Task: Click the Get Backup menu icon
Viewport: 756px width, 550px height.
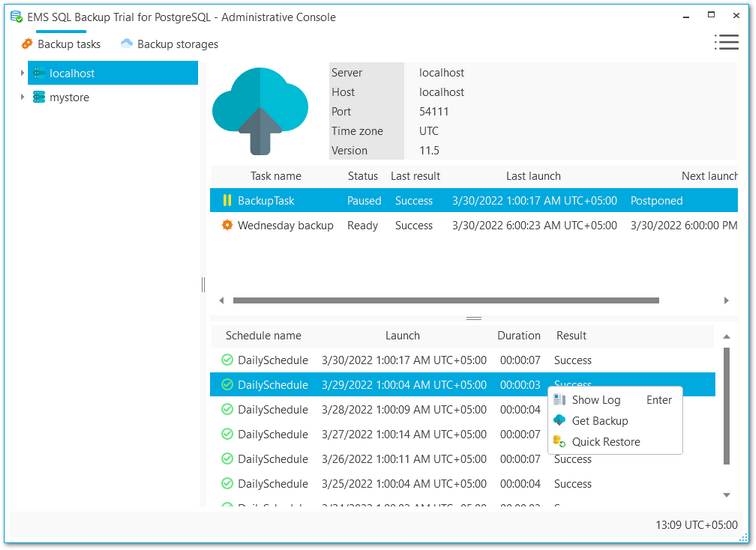Action: (559, 420)
